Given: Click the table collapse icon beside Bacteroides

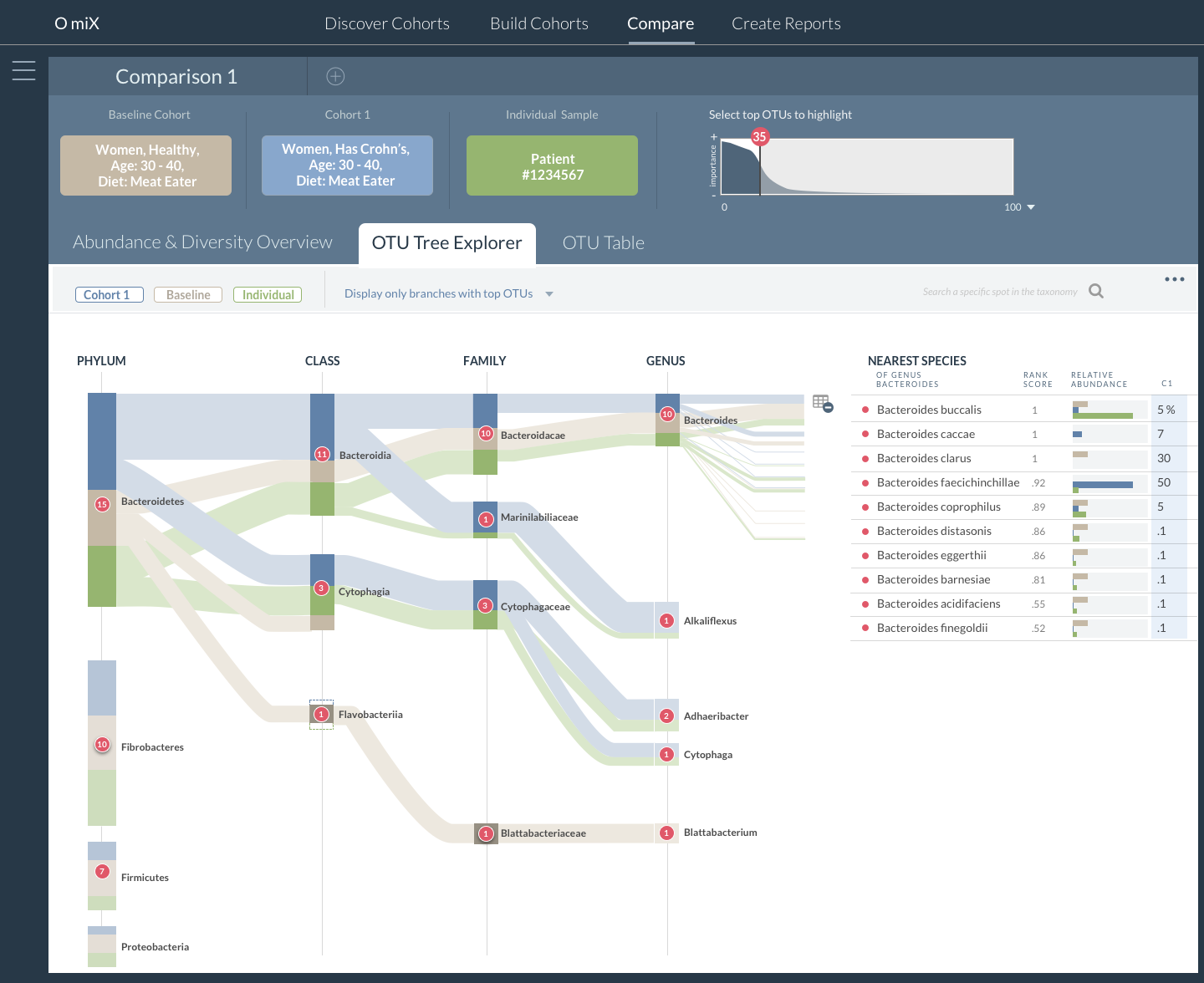Looking at the screenshot, I should click(823, 404).
